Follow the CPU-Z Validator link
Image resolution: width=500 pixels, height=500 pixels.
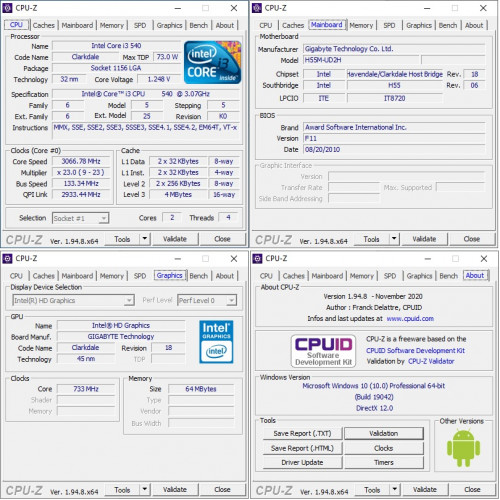coord(431,361)
